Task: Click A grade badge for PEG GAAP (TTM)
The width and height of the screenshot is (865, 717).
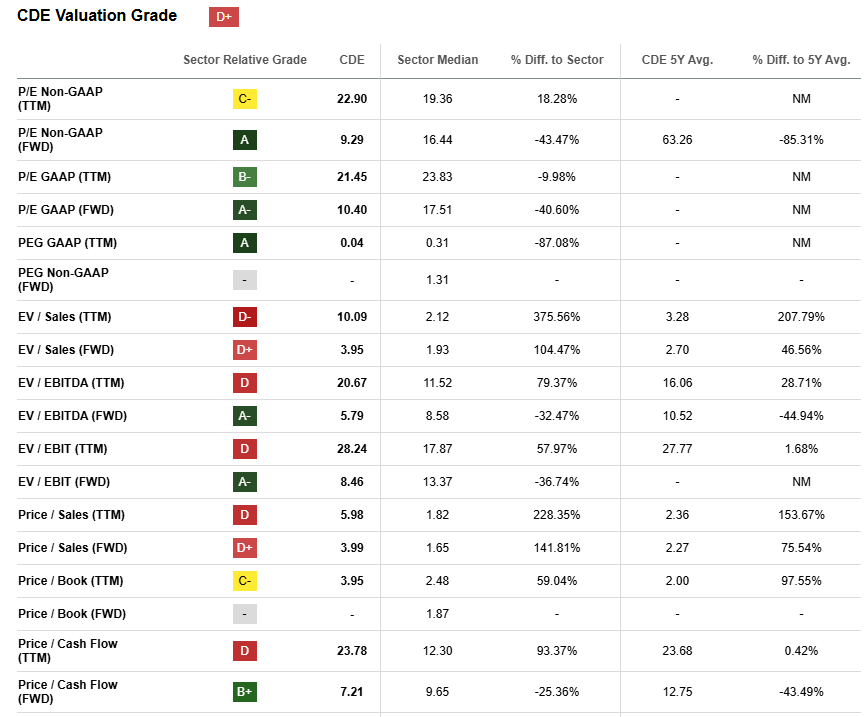Action: click(x=244, y=243)
